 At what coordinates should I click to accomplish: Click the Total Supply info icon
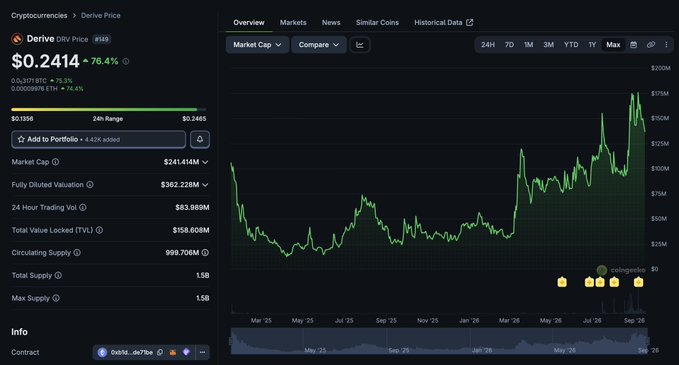pos(58,275)
